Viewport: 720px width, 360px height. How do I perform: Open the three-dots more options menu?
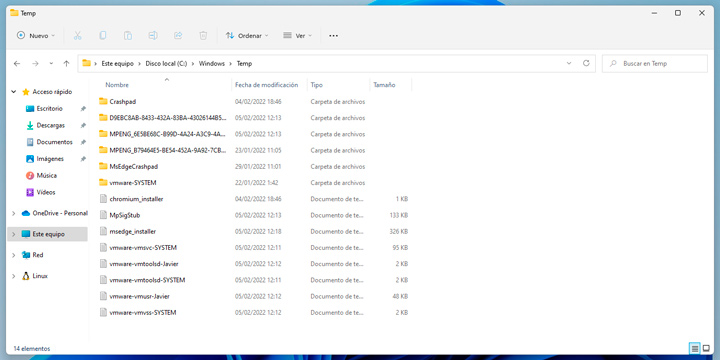pyautogui.click(x=333, y=35)
